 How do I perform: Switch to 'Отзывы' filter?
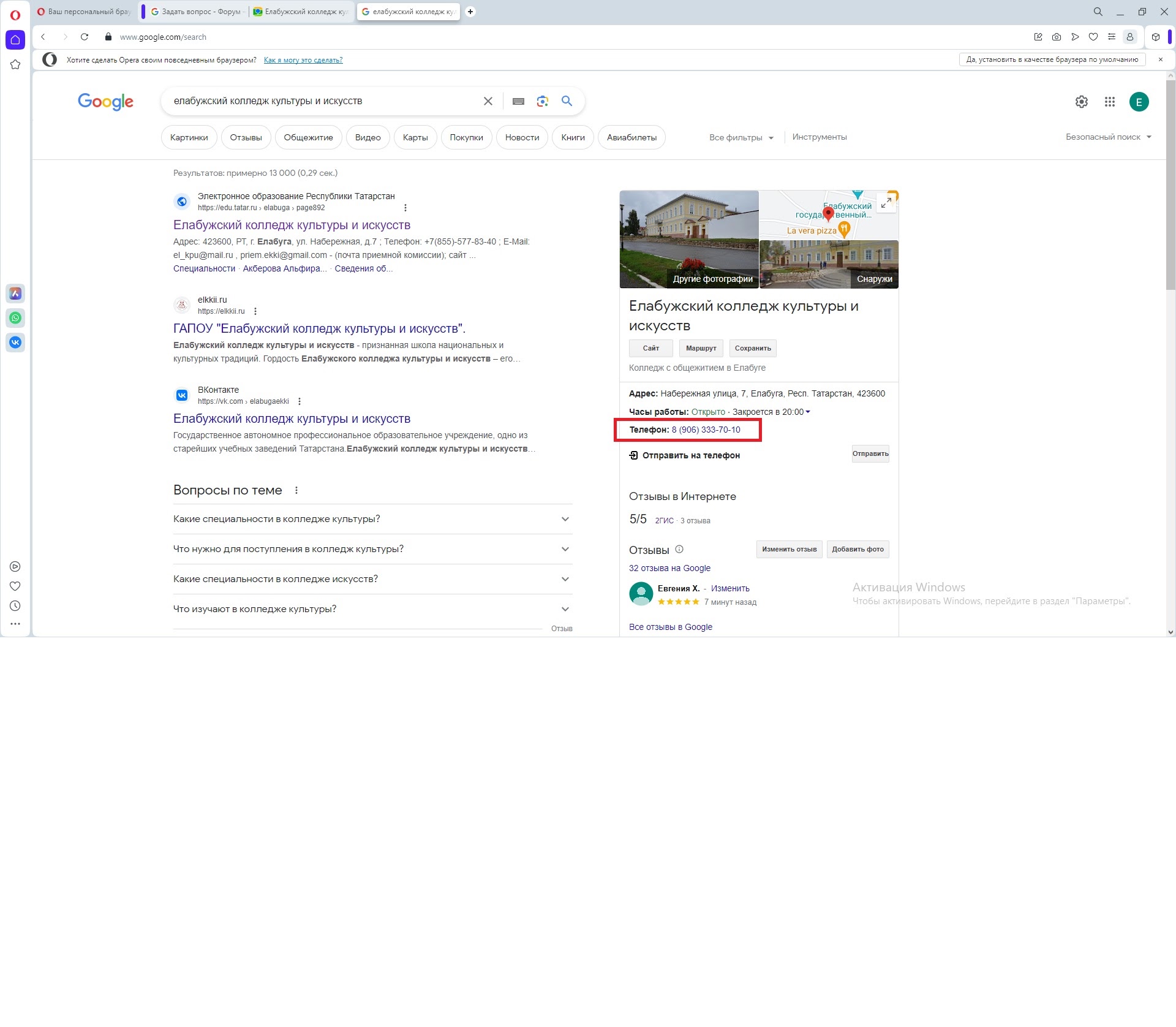point(246,137)
